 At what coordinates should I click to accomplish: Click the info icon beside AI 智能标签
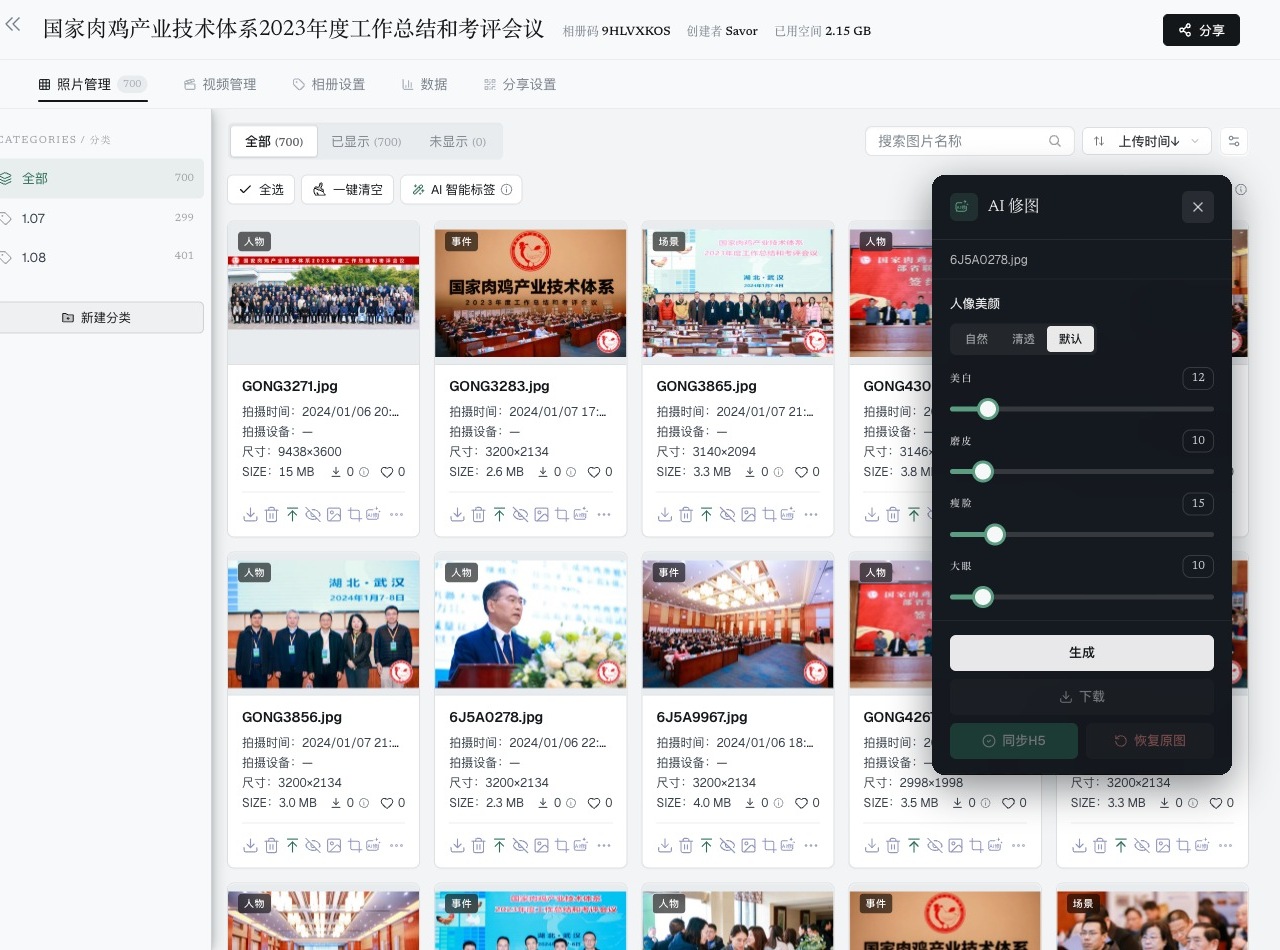(x=506, y=189)
